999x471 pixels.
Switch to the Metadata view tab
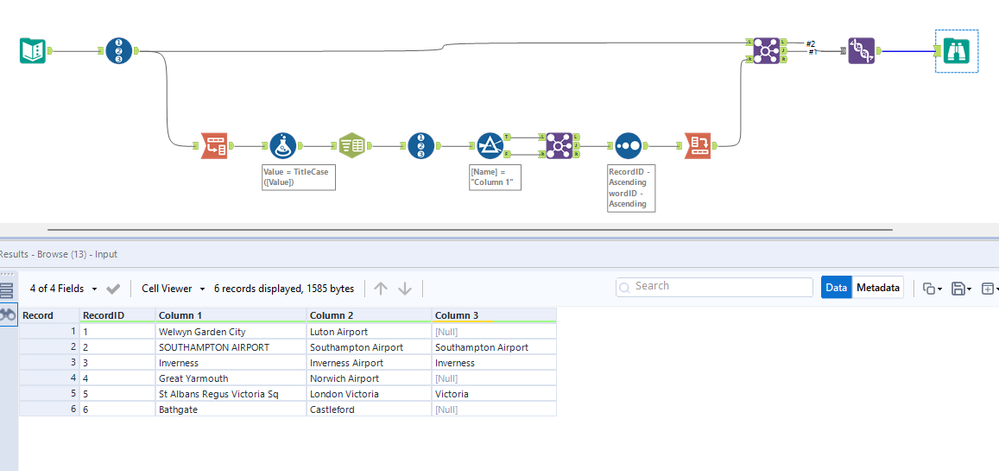(877, 287)
